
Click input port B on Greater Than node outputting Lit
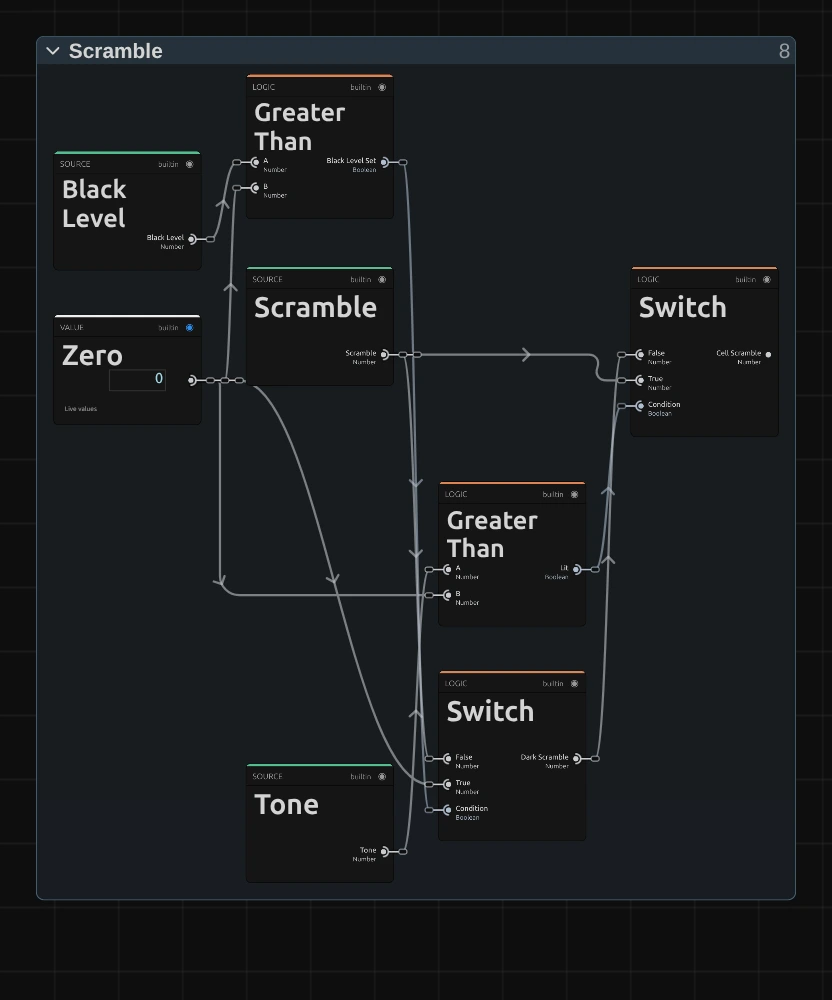click(448, 595)
